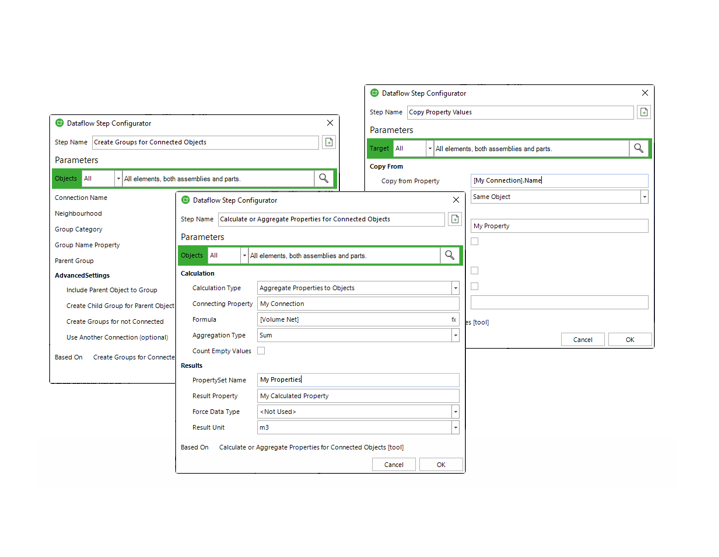Image resolution: width=719 pixels, height=557 pixels.
Task: Click the Connecting Property field with My Connection
Action: [358, 303]
